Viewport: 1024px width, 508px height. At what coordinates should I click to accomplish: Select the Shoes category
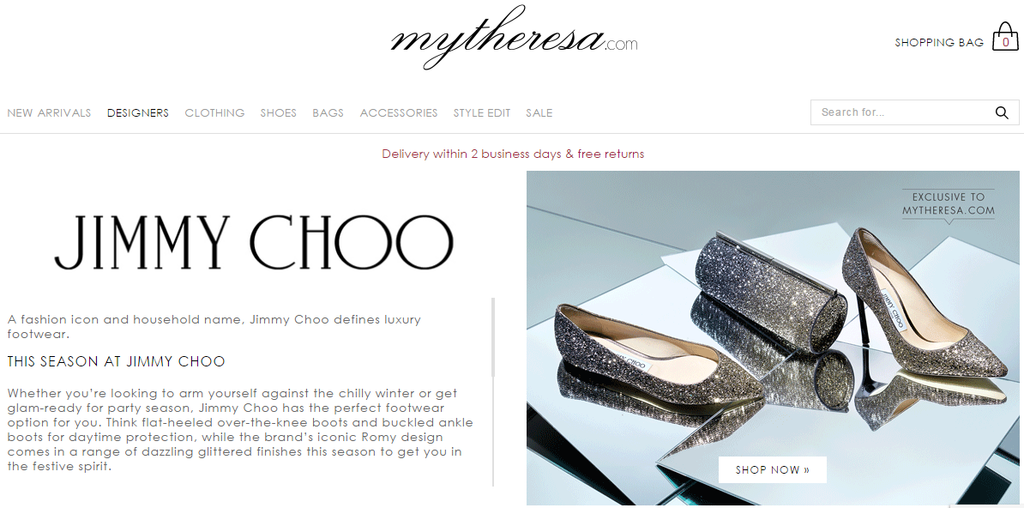point(278,113)
